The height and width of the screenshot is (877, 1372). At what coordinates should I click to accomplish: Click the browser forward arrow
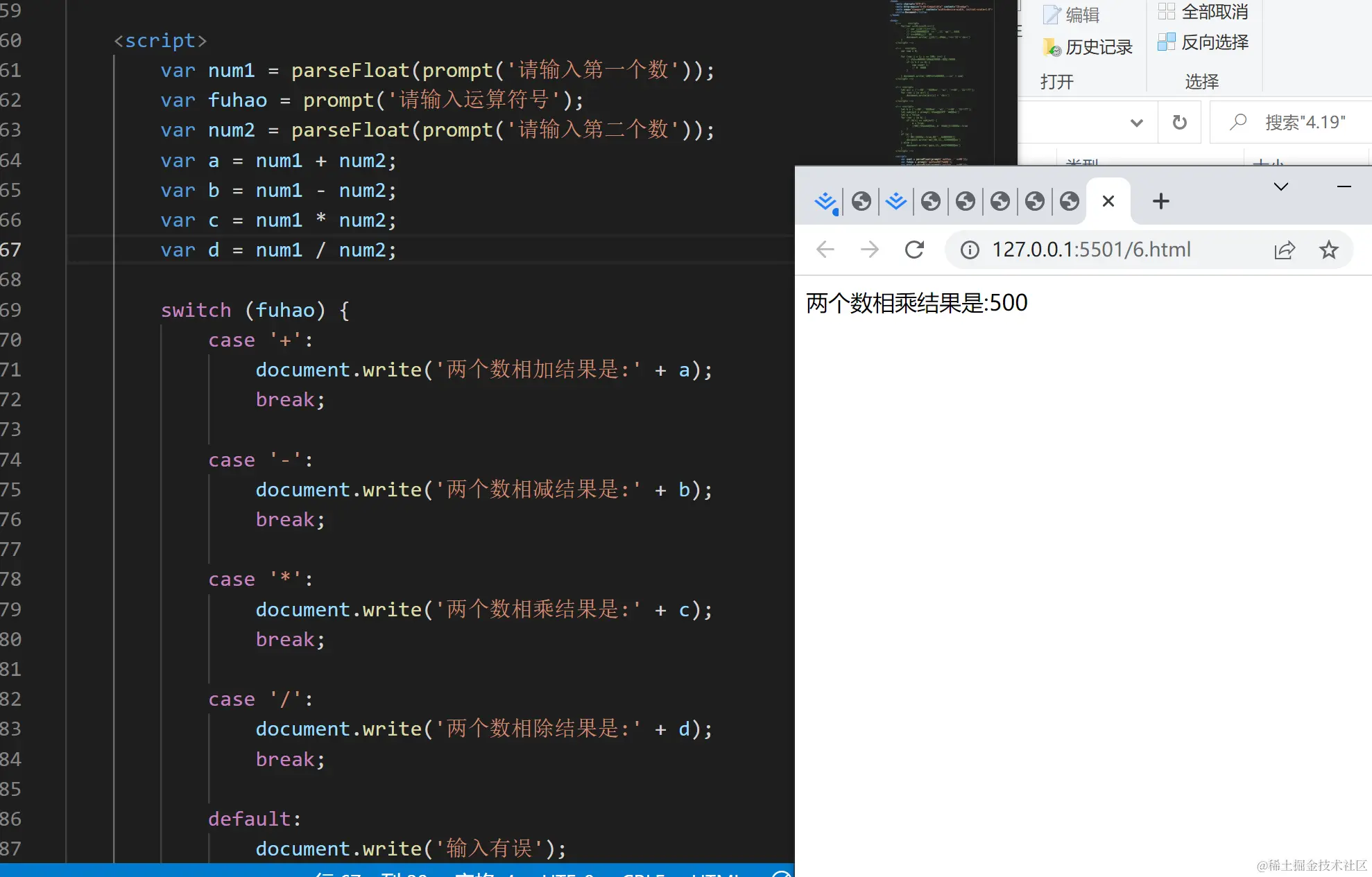[x=869, y=250]
